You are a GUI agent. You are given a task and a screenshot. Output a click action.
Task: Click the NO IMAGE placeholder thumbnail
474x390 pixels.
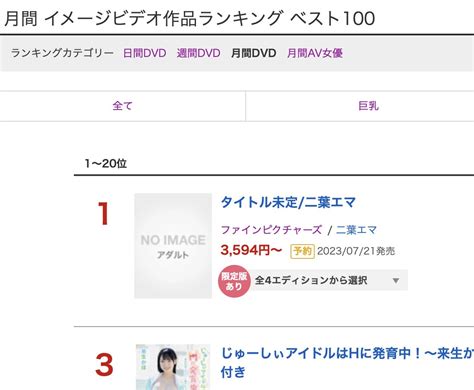173,246
